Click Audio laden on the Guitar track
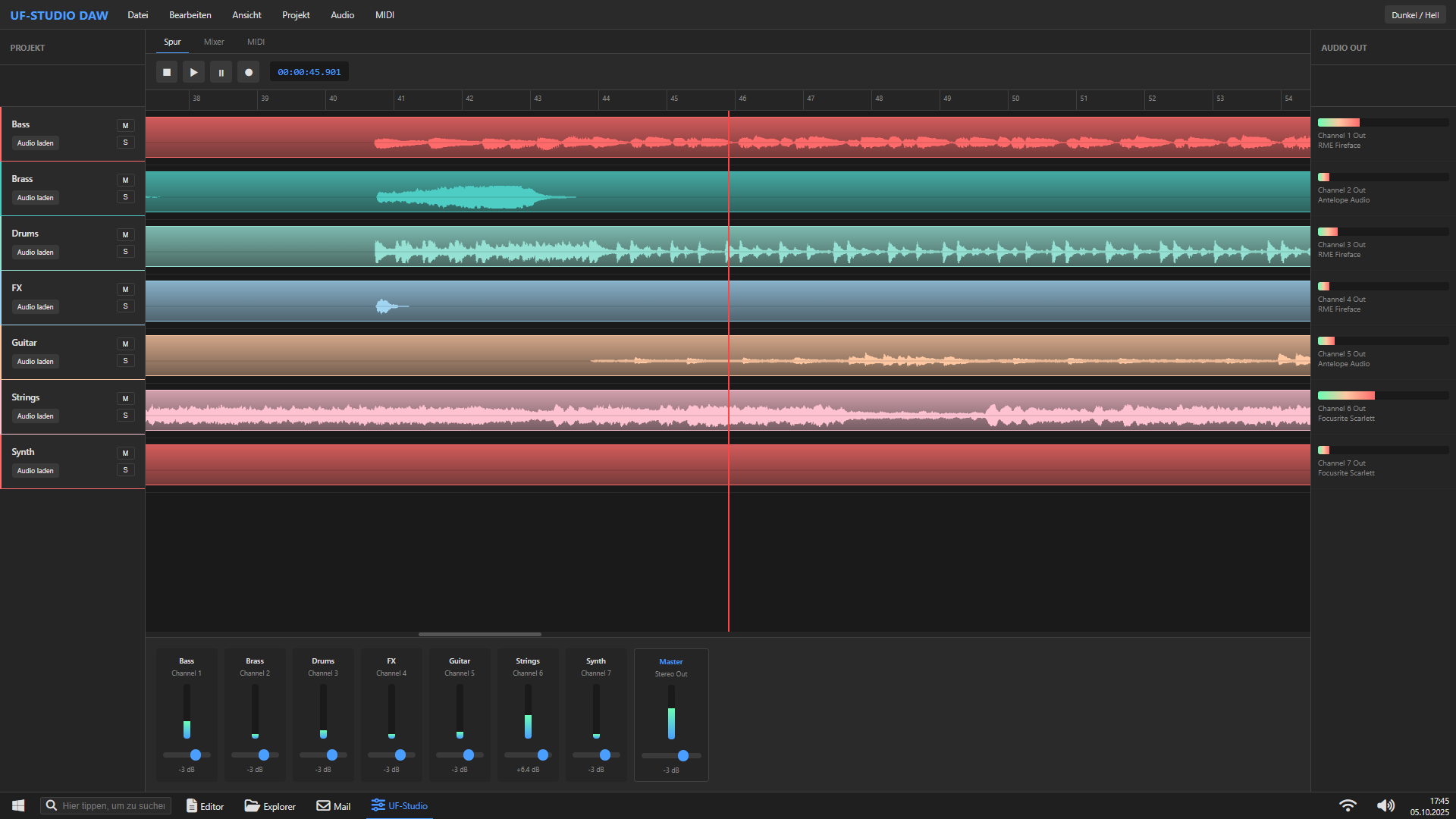The height and width of the screenshot is (819, 1456). tap(35, 361)
